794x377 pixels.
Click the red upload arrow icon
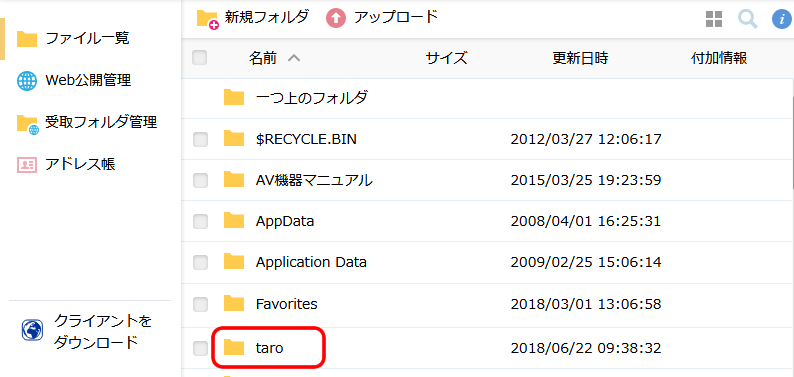coord(336,19)
